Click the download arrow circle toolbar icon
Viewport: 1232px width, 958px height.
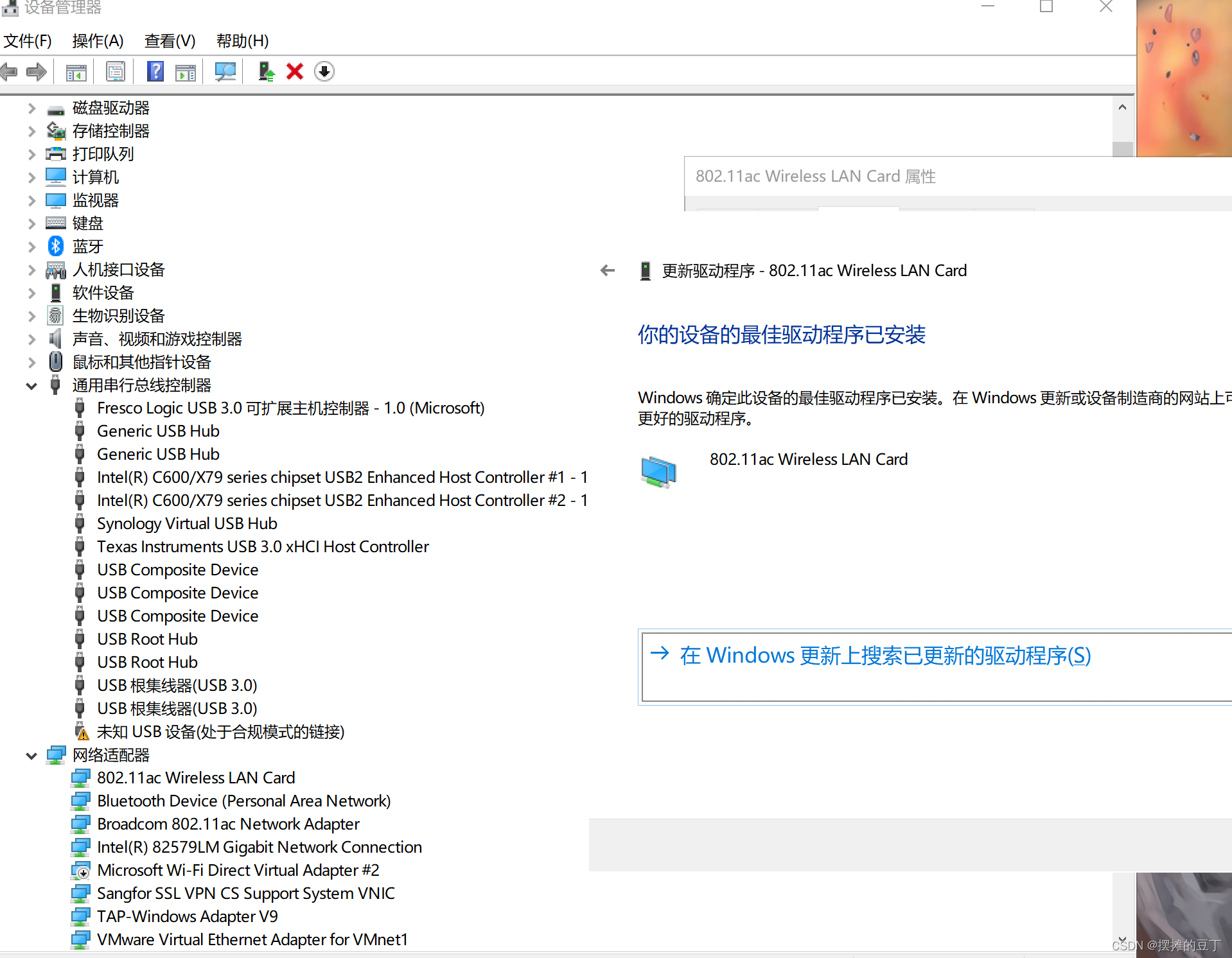[x=324, y=71]
